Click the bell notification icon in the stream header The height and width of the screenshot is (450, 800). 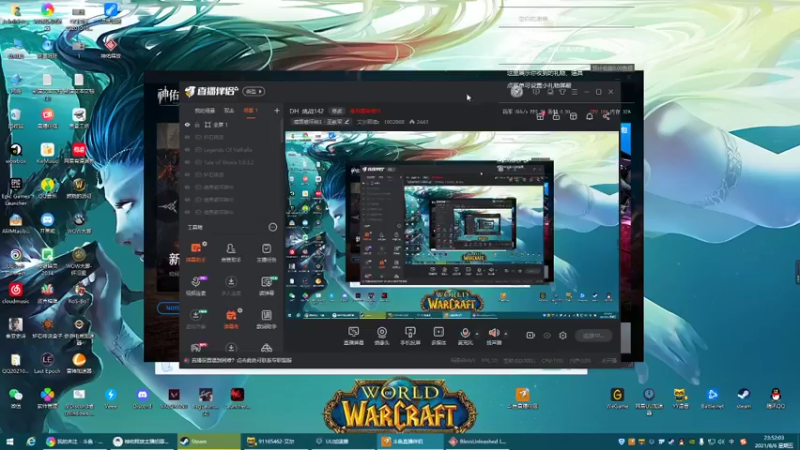pyautogui.click(x=589, y=117)
